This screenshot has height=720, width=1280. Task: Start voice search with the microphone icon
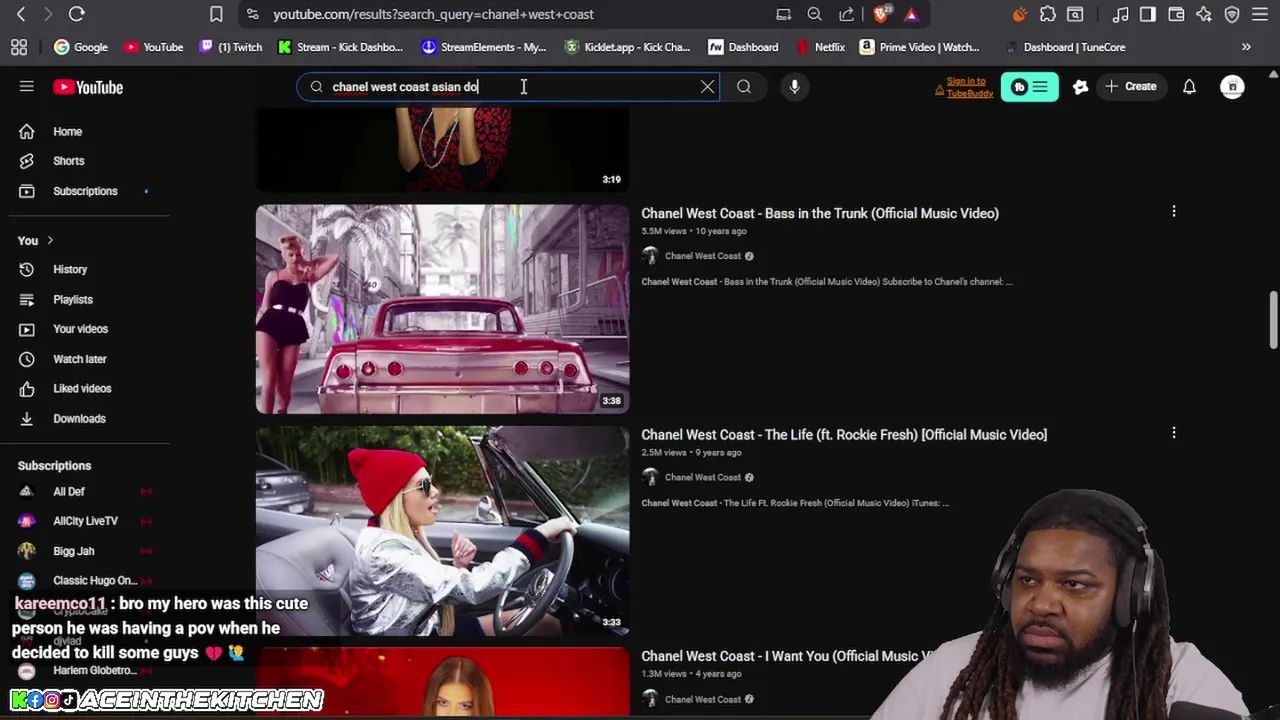tap(794, 87)
